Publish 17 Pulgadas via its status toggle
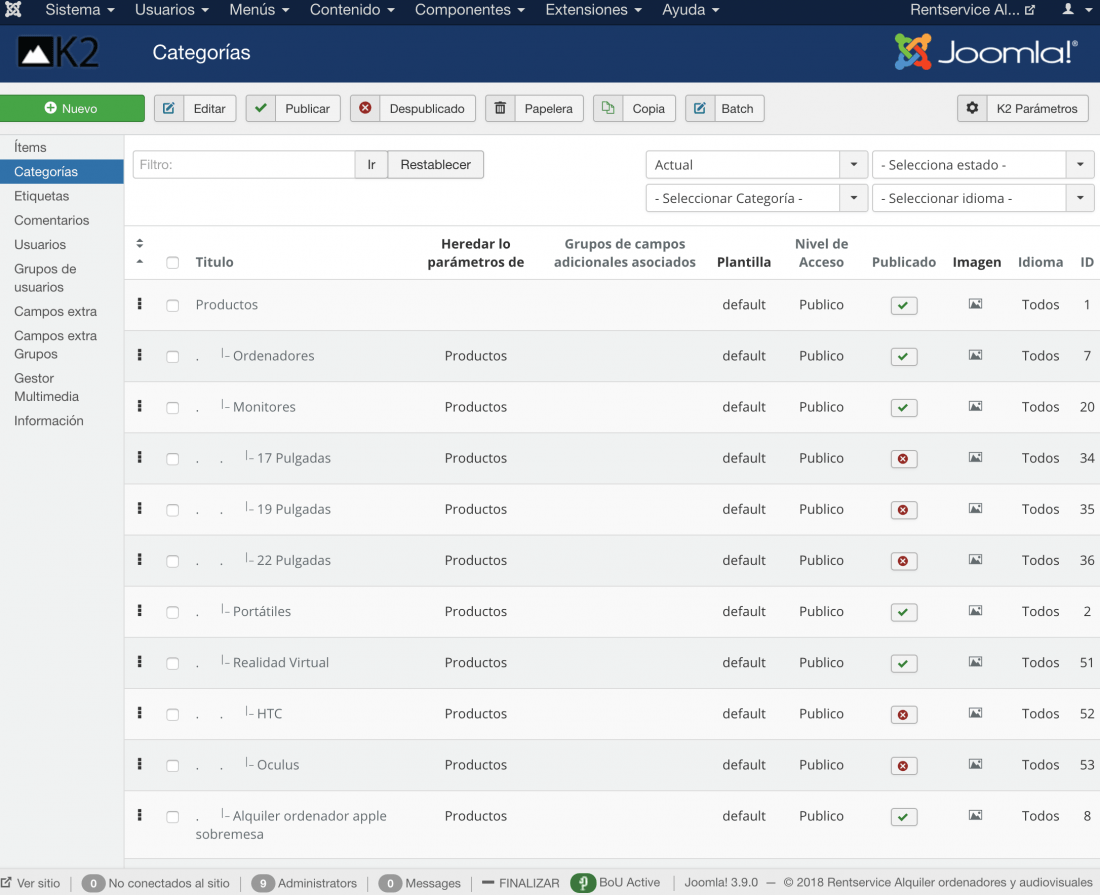Image resolution: width=1100 pixels, height=895 pixels. point(904,459)
